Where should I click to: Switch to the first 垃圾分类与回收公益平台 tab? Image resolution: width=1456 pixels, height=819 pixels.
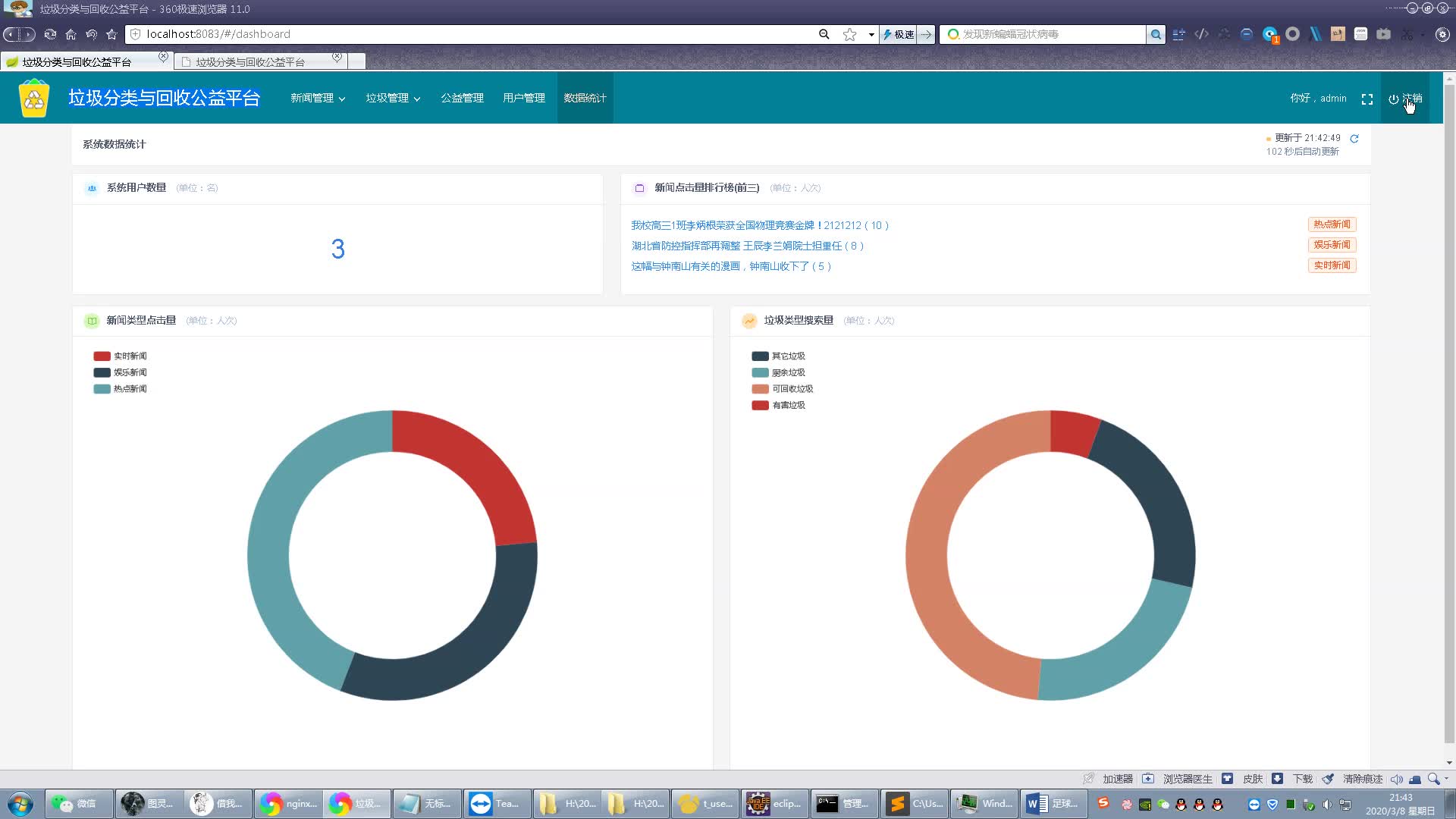[86, 61]
